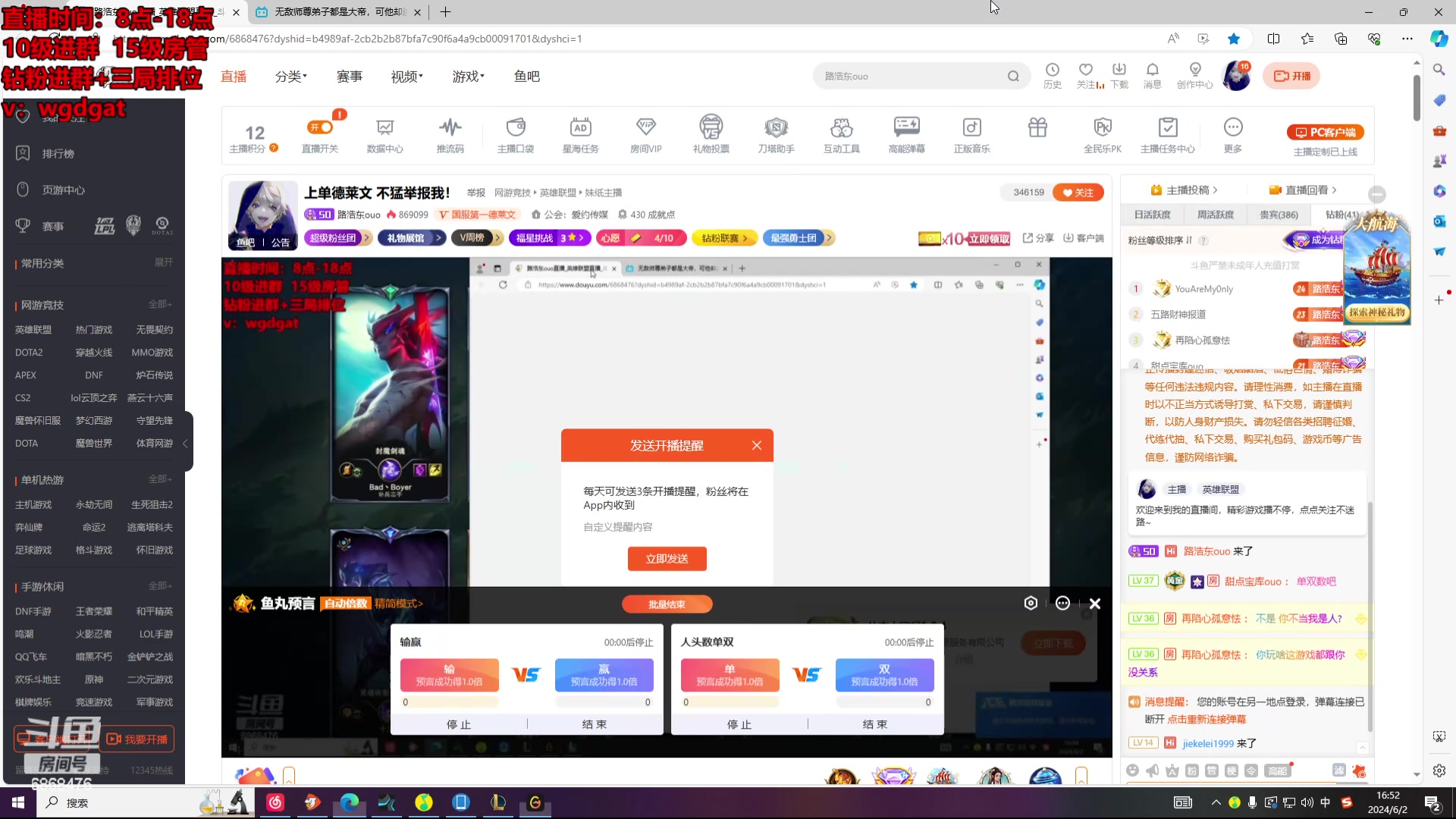Click the 关注 follow button next to 346159

pos(1078,193)
